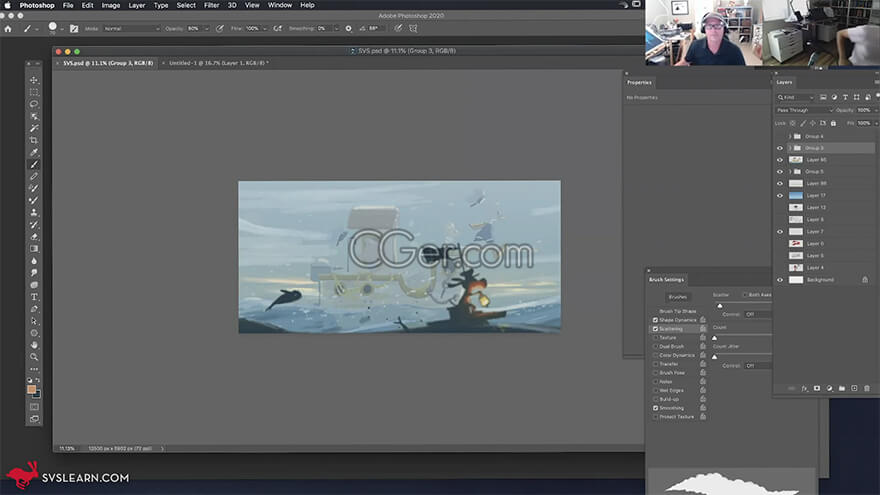880x495 pixels.
Task: Toggle visibility of Group 3
Action: pos(780,148)
